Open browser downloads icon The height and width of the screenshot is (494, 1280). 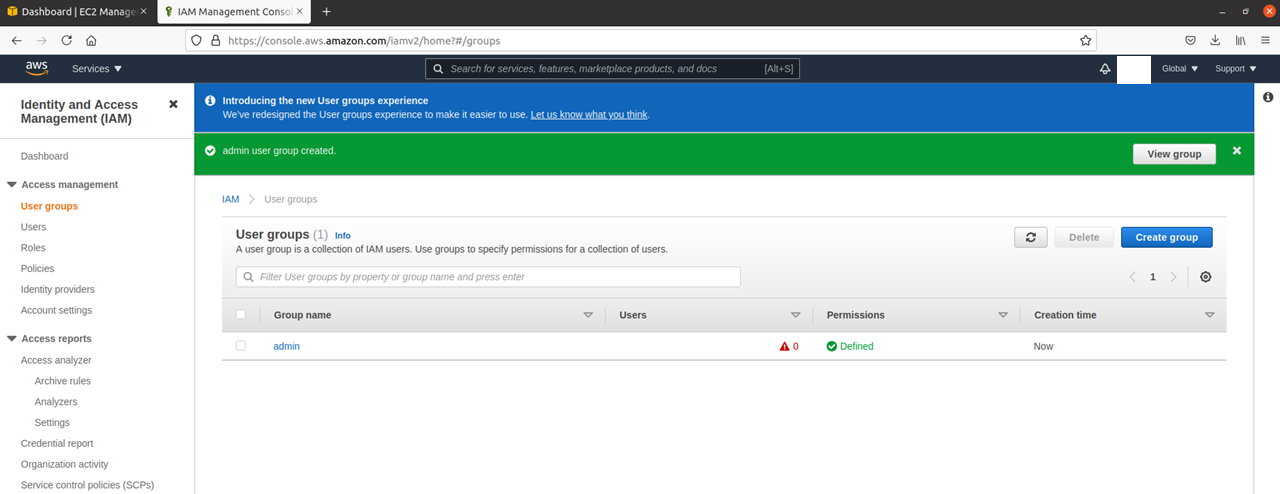(1215, 41)
